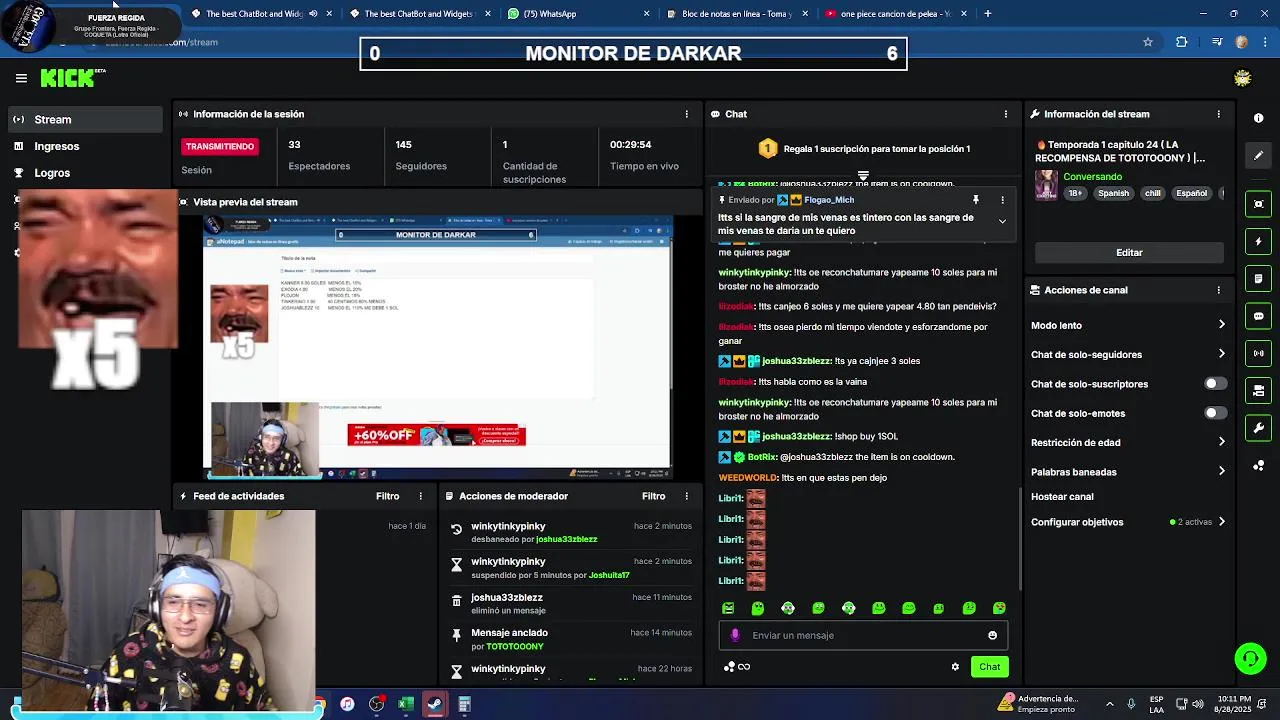Expand Chat de solo-seguidores options

pos(1221,354)
